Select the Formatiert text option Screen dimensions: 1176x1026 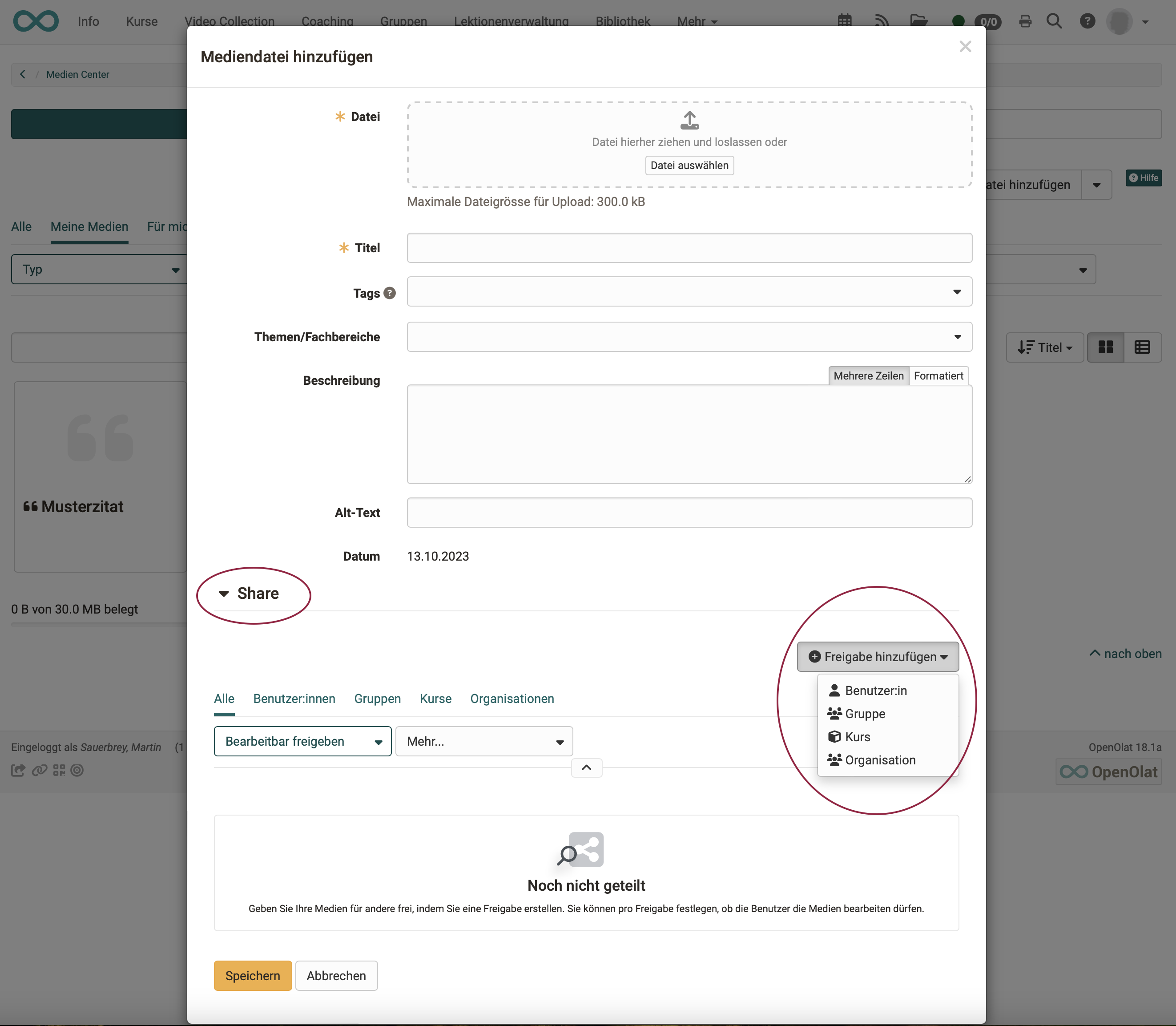pyautogui.click(x=939, y=376)
